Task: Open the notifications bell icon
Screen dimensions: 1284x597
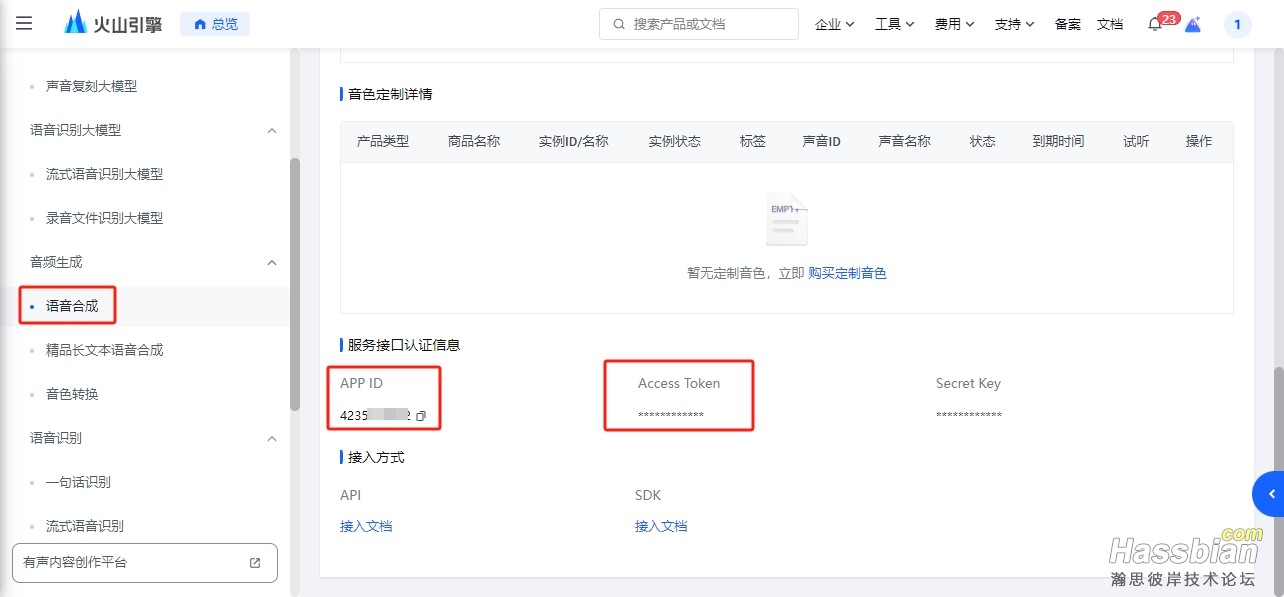Action: [1154, 24]
